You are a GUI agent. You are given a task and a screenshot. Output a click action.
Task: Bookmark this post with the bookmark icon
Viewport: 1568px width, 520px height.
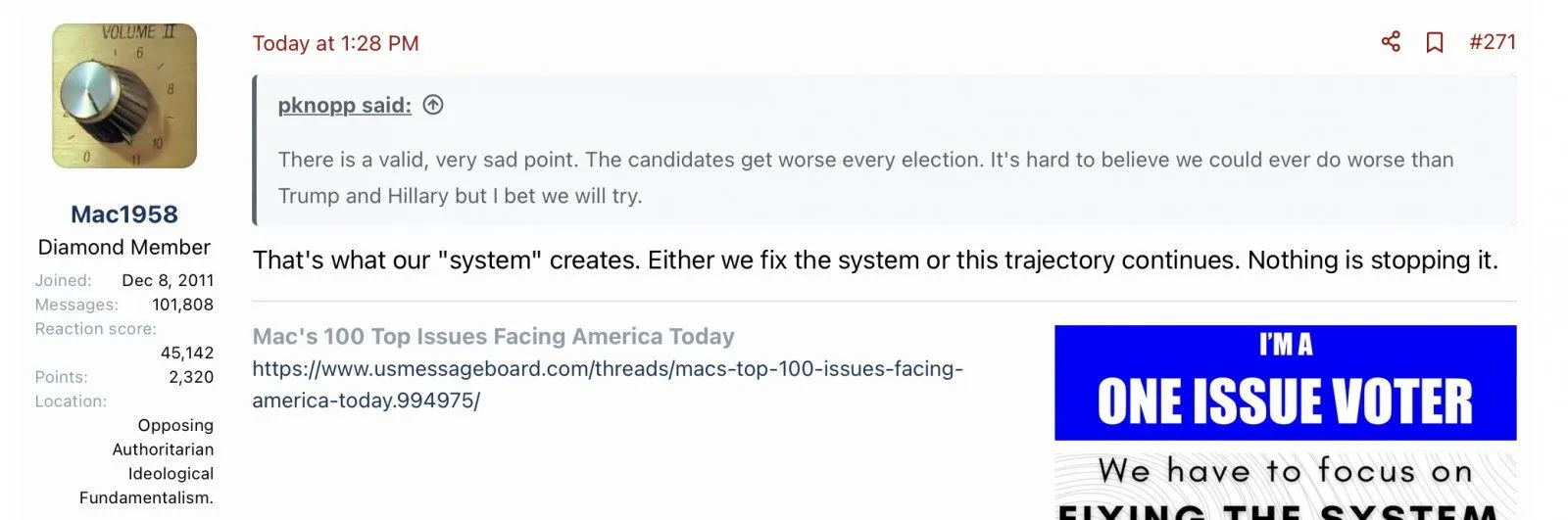1435,42
